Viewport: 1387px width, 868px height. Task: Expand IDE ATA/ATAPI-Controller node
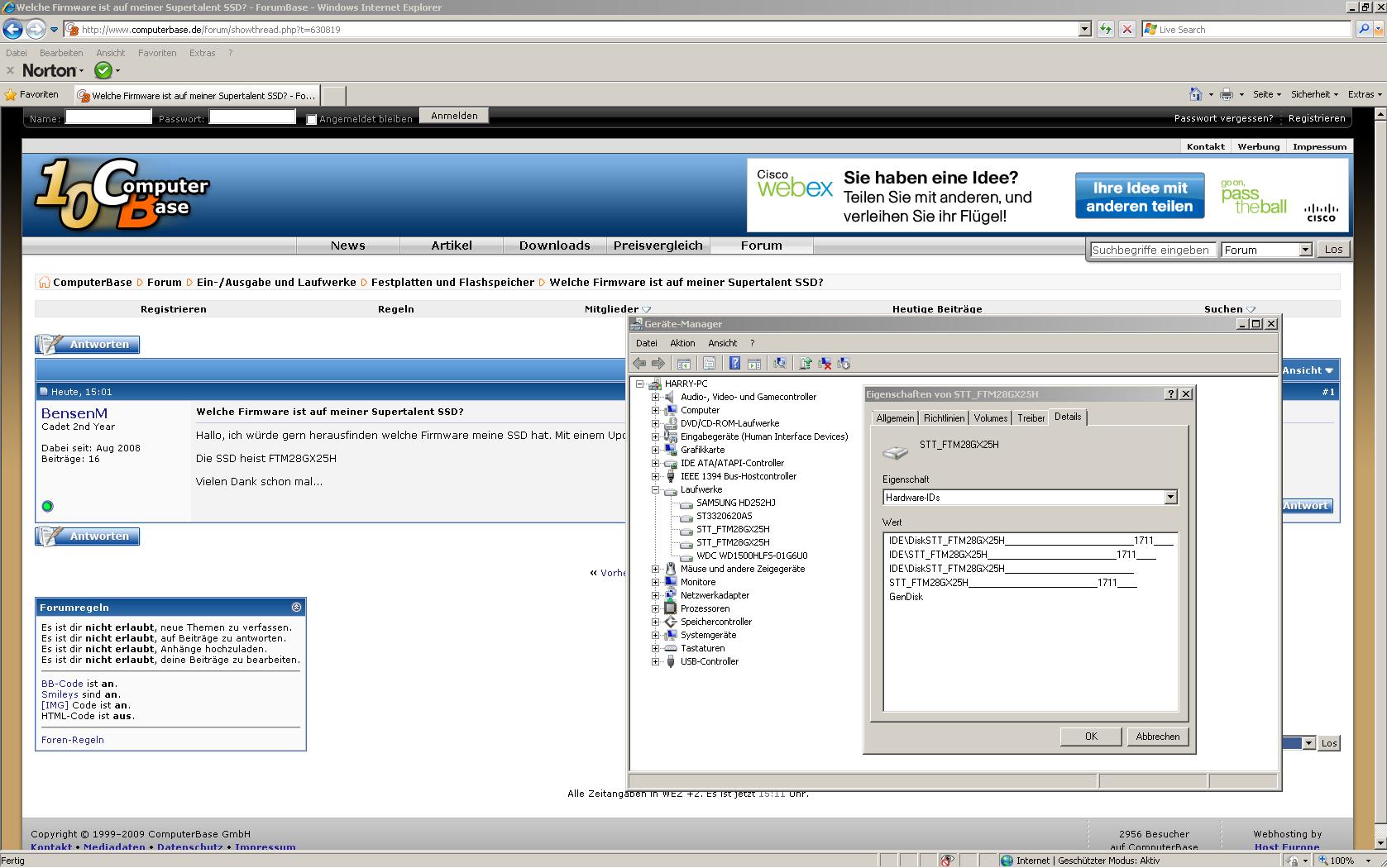click(x=655, y=463)
